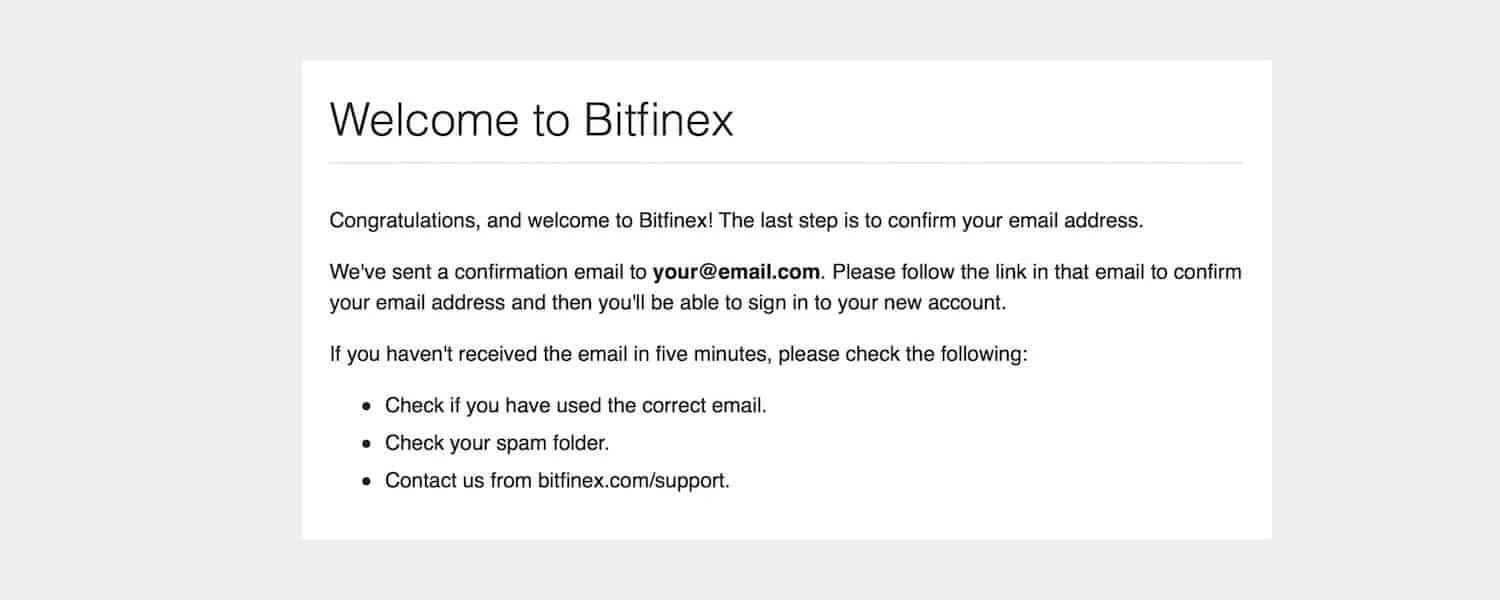
Task: Click the 'Check your spam folder' item
Action: (497, 443)
